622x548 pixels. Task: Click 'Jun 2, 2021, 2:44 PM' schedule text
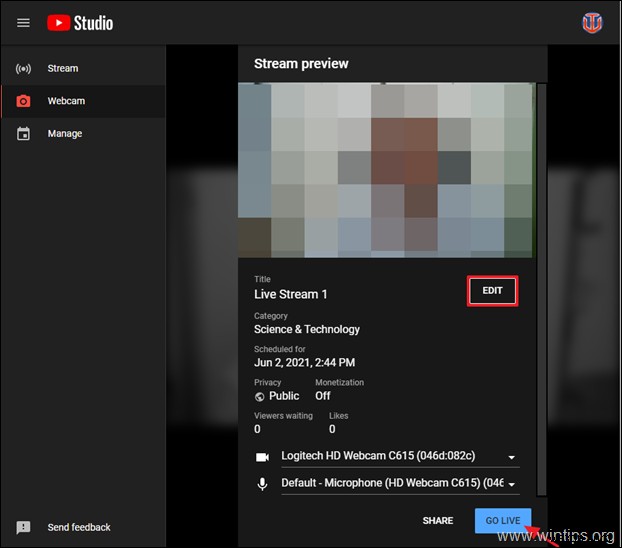tap(304, 363)
